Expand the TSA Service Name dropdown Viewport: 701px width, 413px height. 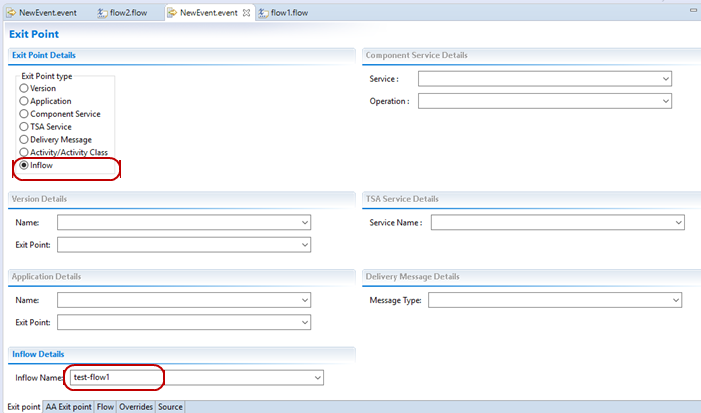coord(677,222)
